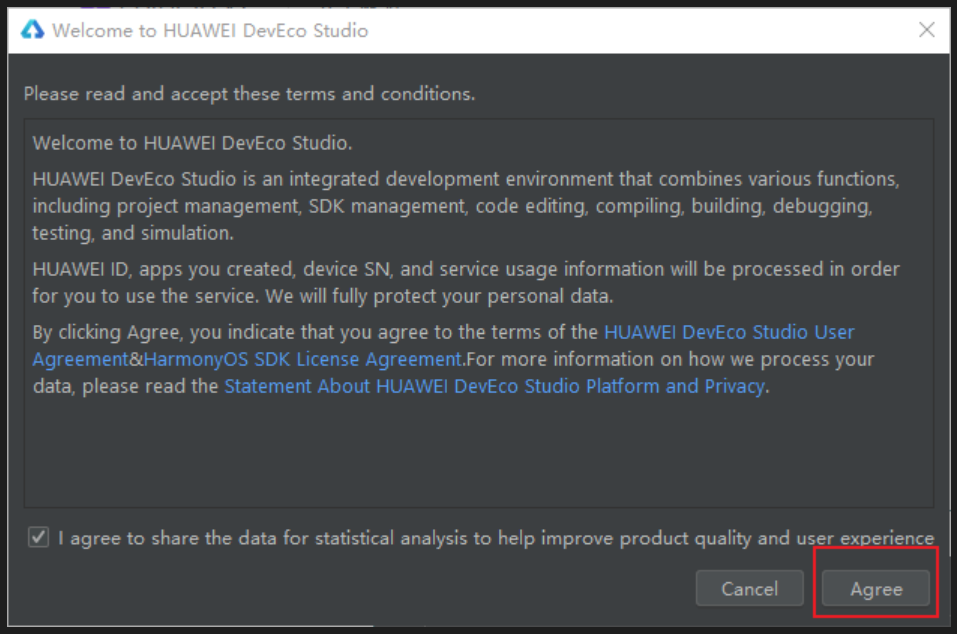Screen dimensions: 957x634
Task: Open the HarmonyOS SDK License Agreement link
Action: [303, 359]
